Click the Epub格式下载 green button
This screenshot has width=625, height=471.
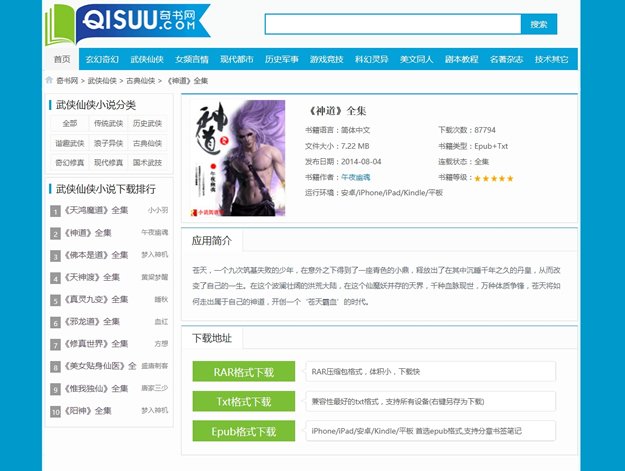click(x=244, y=432)
